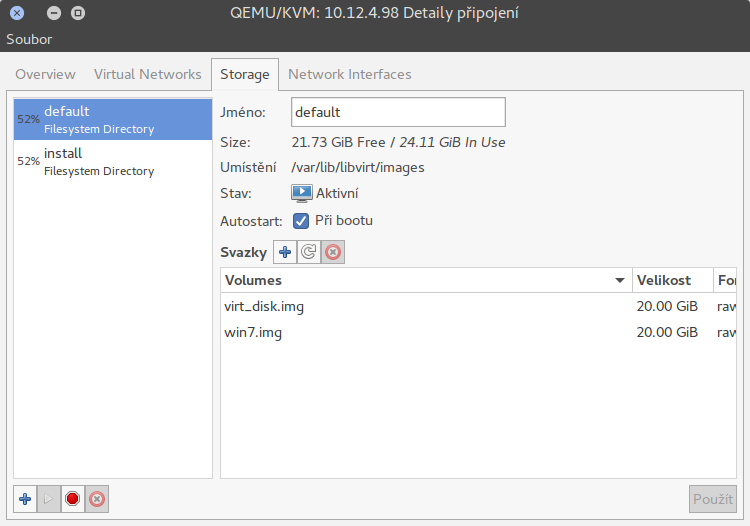Click the Jméno name input field
This screenshot has height=526, width=750.
[398, 112]
